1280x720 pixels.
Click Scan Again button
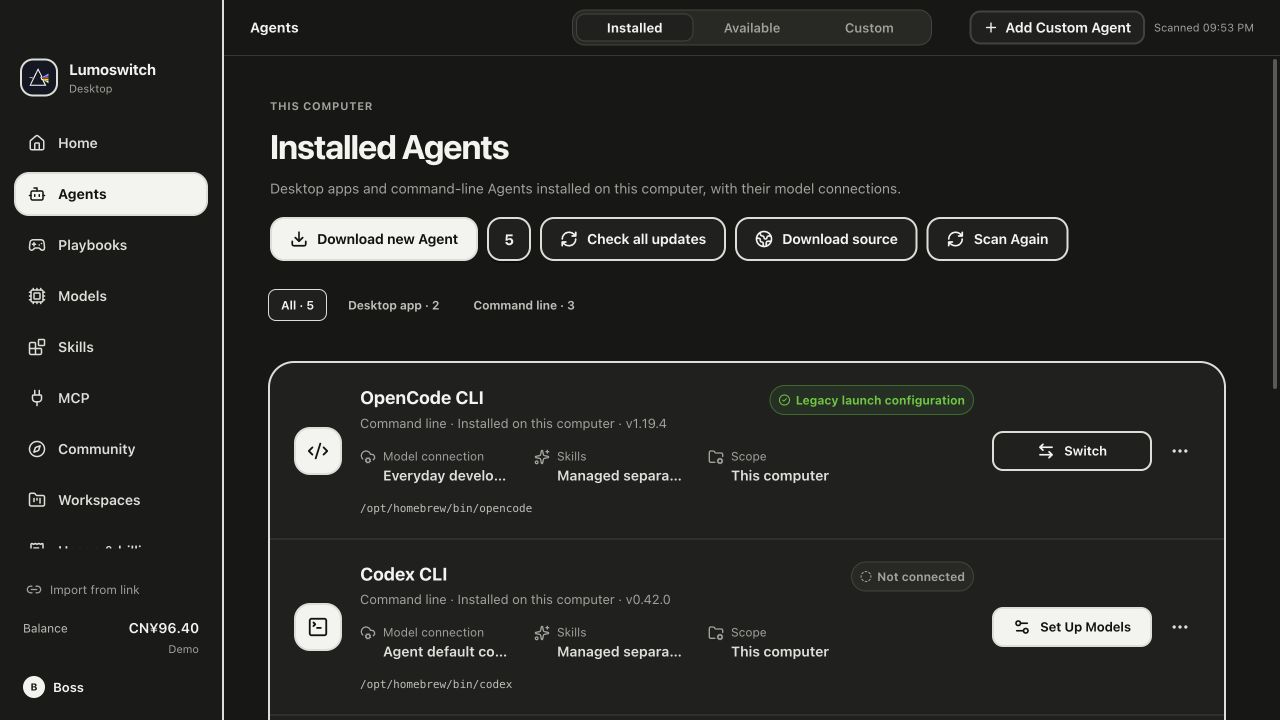pos(997,239)
